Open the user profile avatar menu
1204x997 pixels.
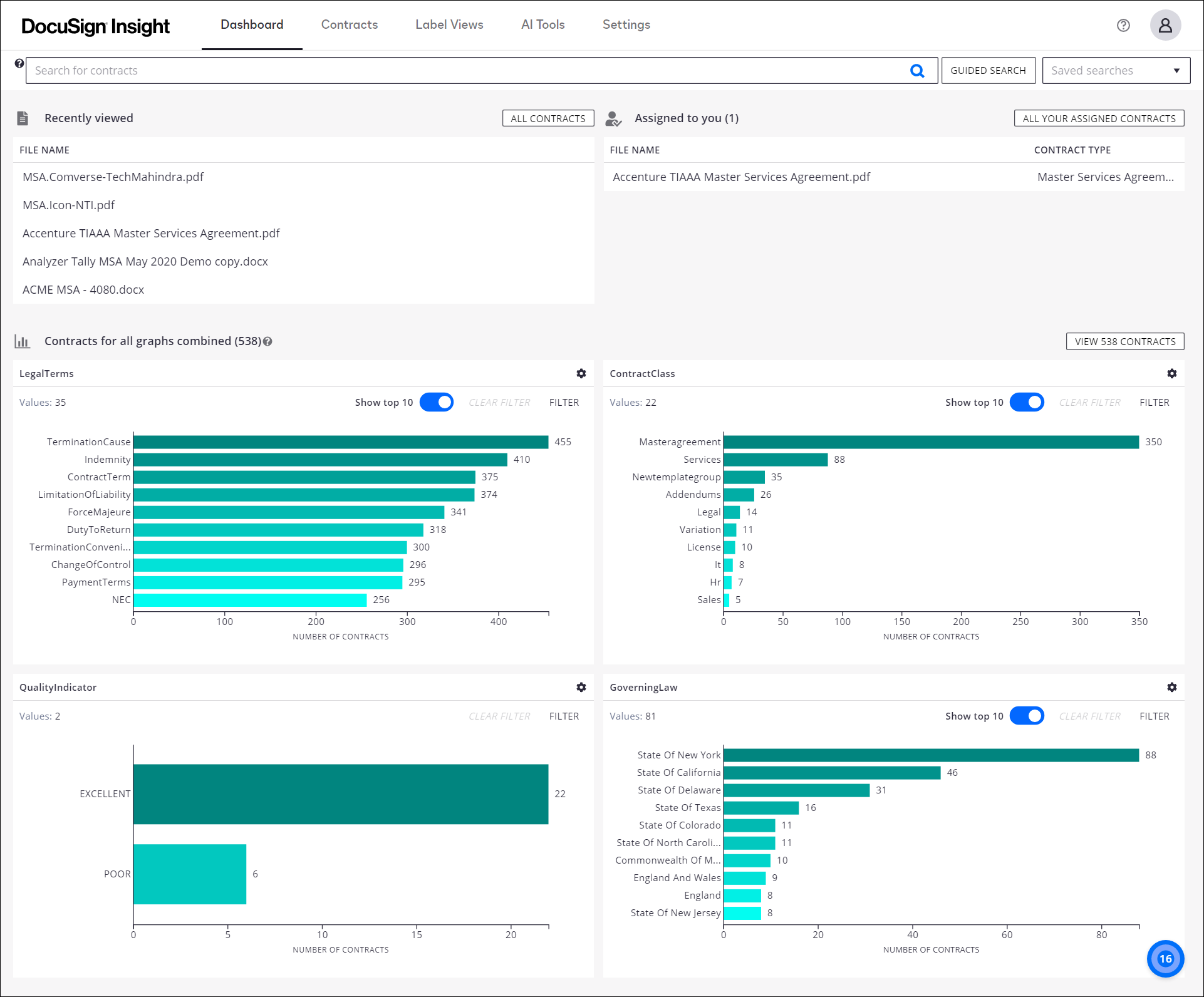pyautogui.click(x=1165, y=25)
